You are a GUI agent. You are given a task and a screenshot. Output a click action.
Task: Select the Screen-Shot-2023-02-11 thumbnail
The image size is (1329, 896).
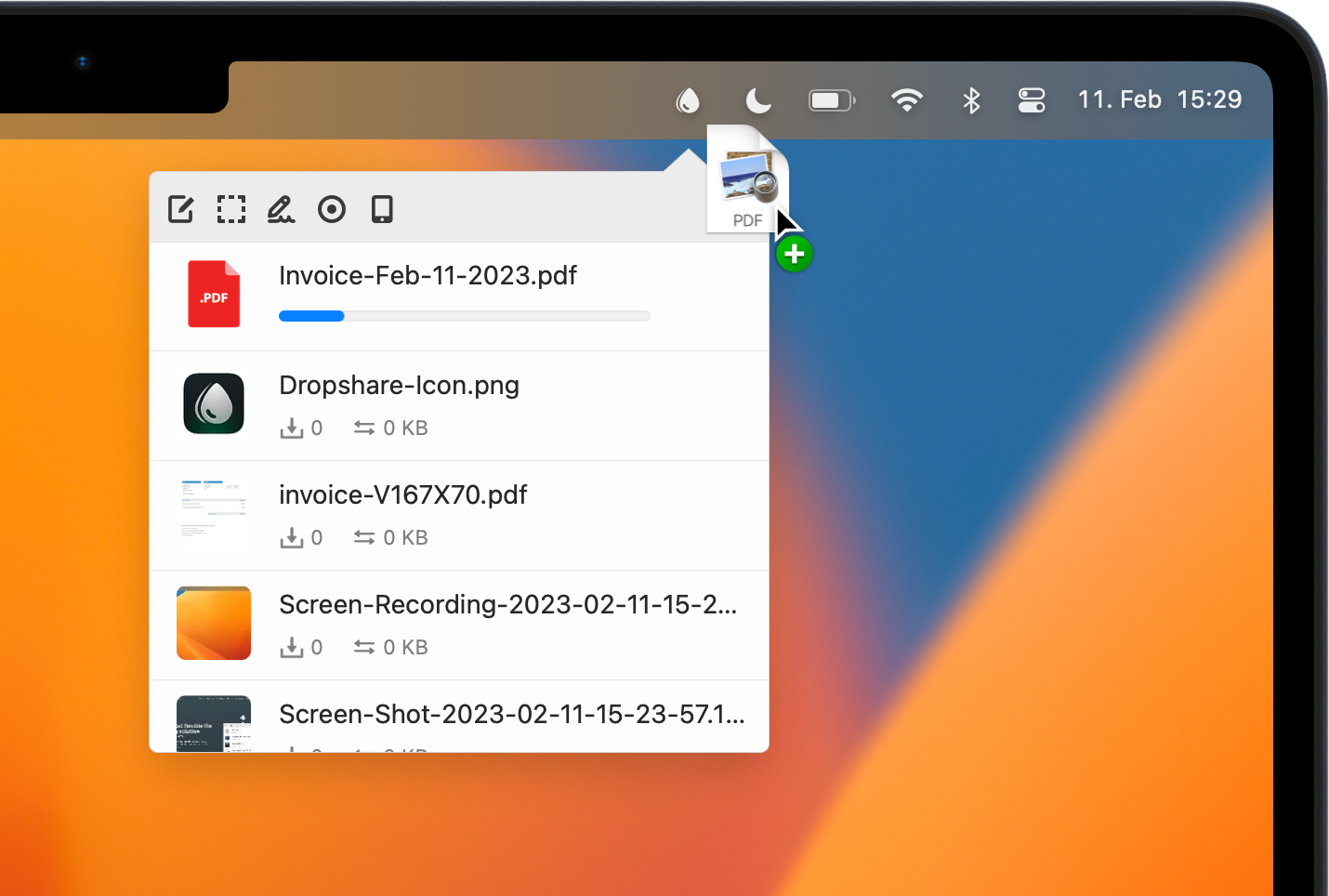pyautogui.click(x=214, y=723)
